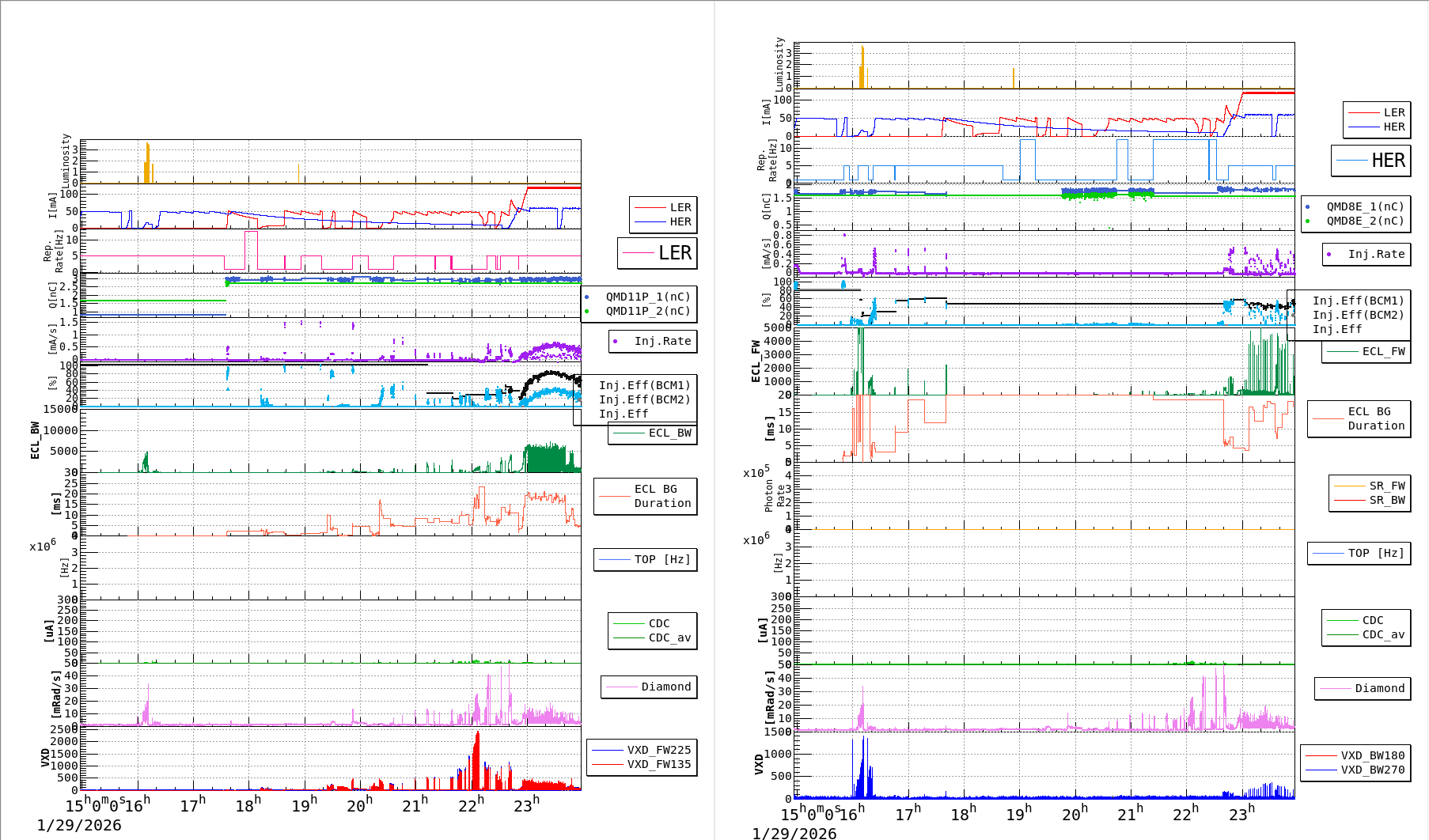1429x840 pixels.
Task: Click the VXD_BW180 legend entry
Action: pyautogui.click(x=1372, y=755)
